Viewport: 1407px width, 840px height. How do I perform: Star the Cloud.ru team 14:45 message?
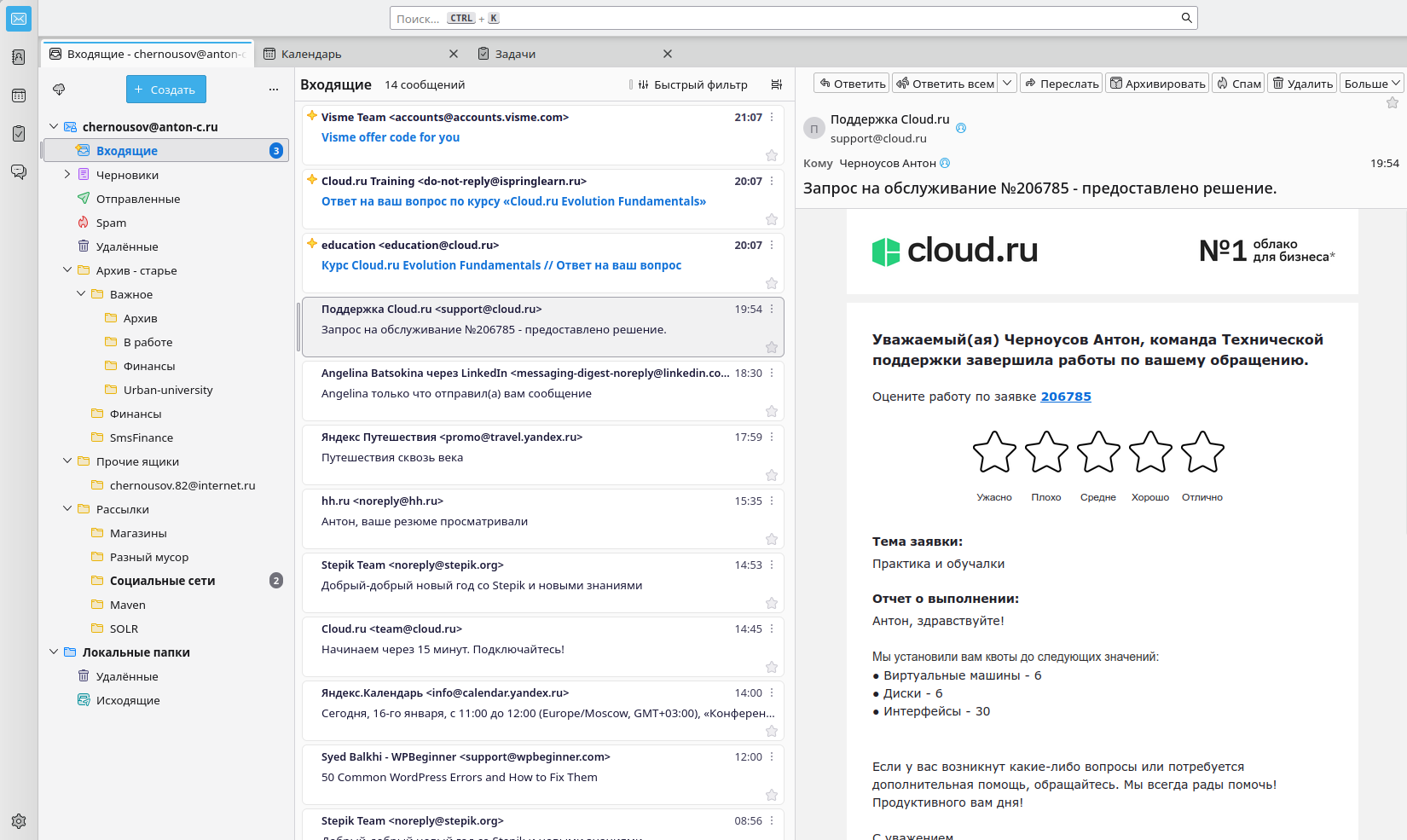pos(772,667)
